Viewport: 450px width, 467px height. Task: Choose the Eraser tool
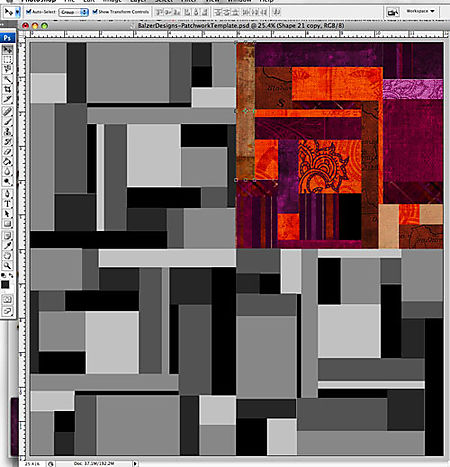[x=7, y=152]
